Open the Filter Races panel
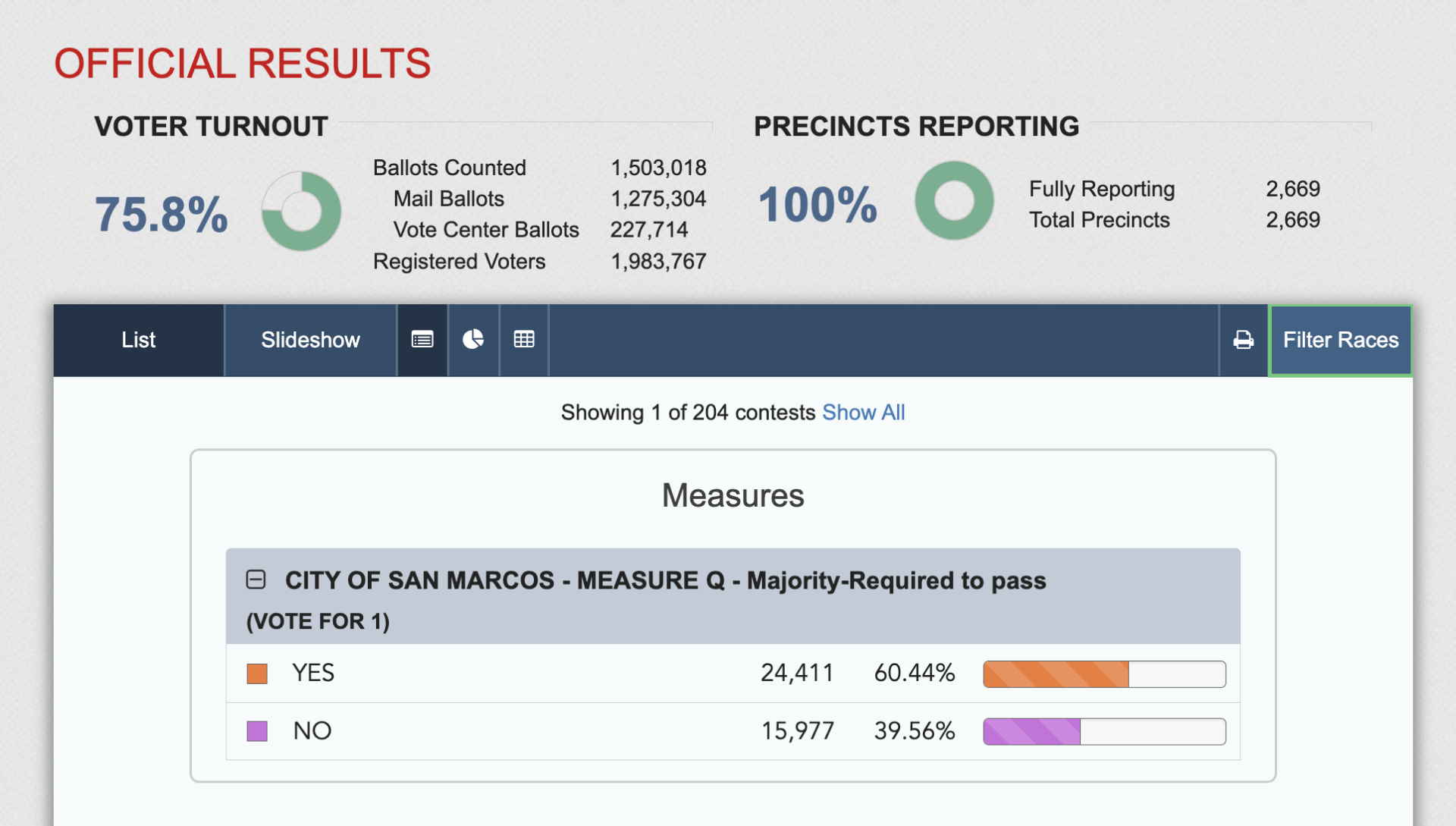Screen dimensions: 1456x826 click(x=1340, y=340)
